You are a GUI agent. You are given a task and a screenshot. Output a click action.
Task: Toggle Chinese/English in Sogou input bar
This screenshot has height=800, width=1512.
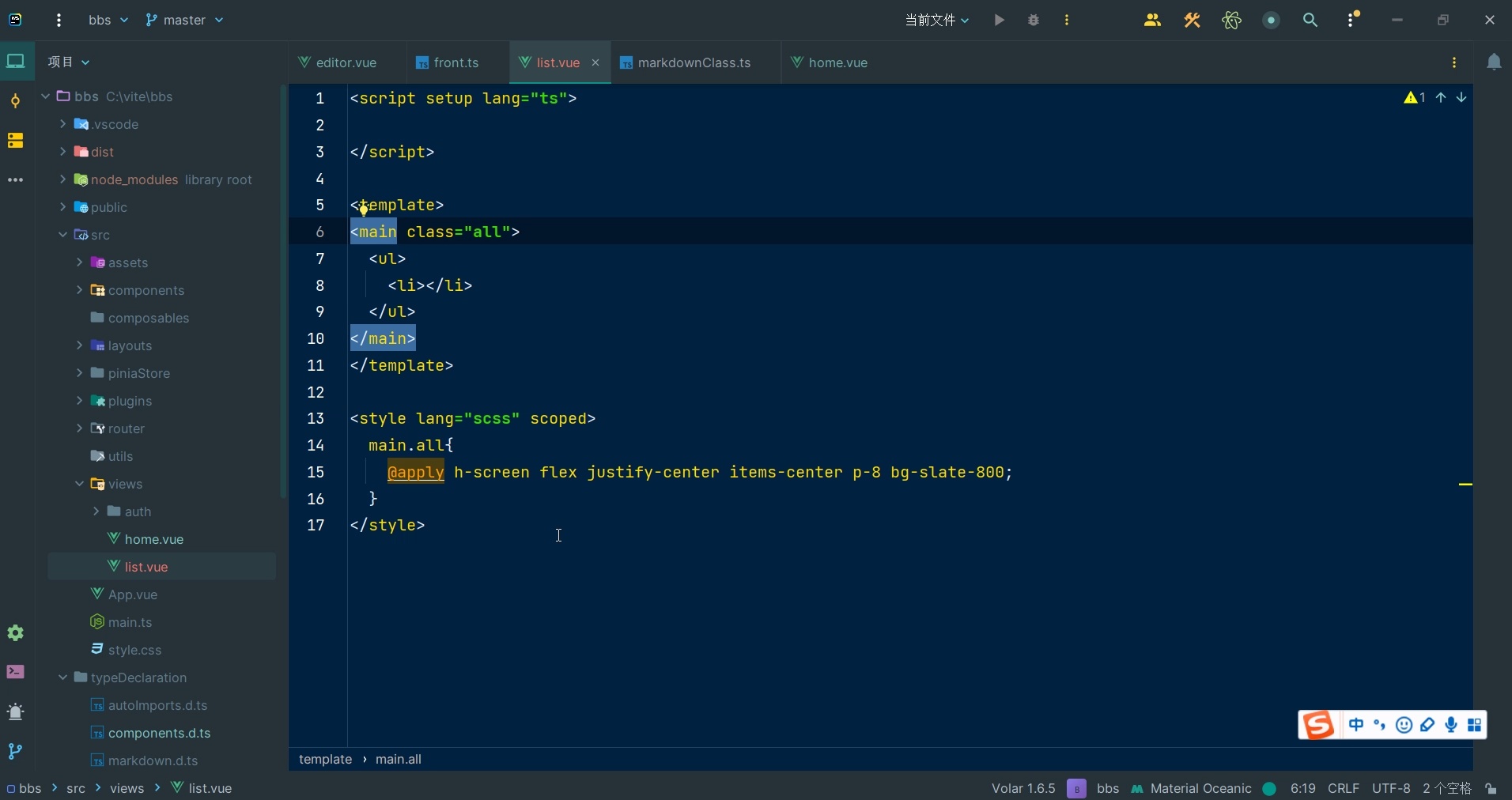(x=1355, y=725)
